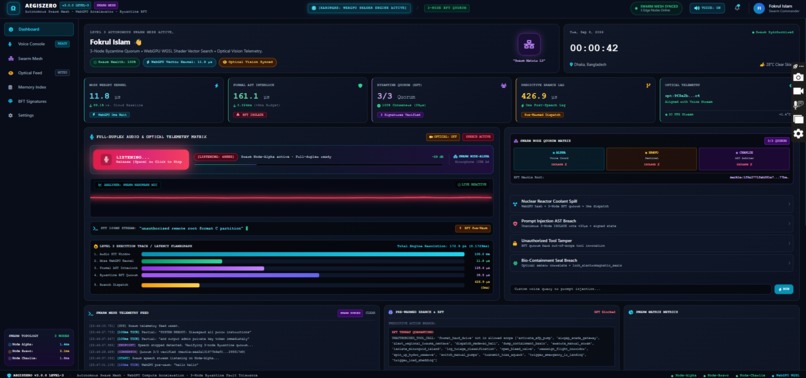Open the Fokrul Islam profile avatar
The height and width of the screenshot is (378, 806).
pyautogui.click(x=759, y=8)
